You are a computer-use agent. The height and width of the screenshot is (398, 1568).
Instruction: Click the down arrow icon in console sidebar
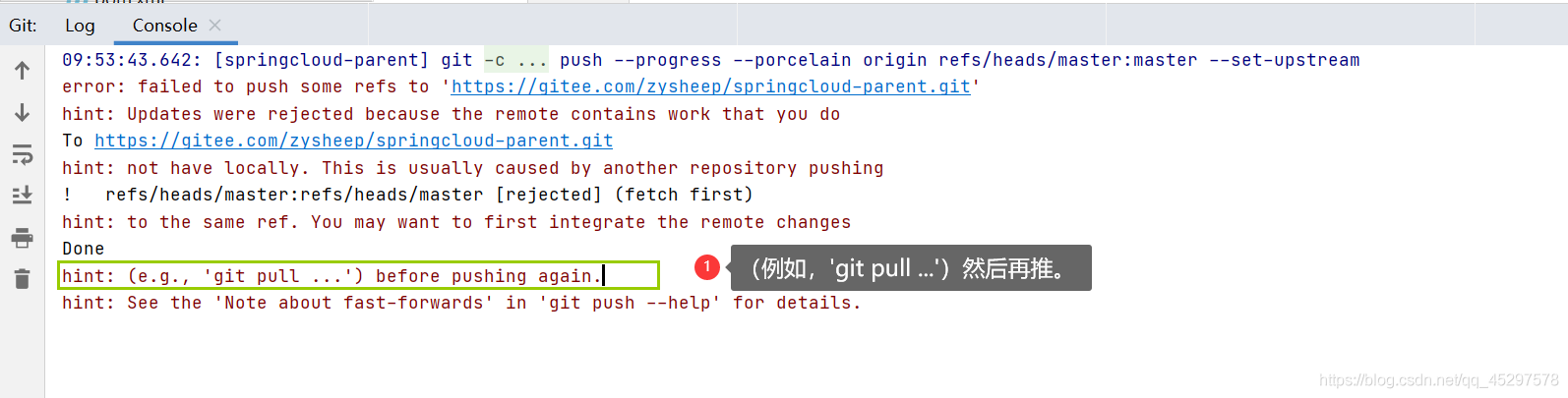click(22, 113)
